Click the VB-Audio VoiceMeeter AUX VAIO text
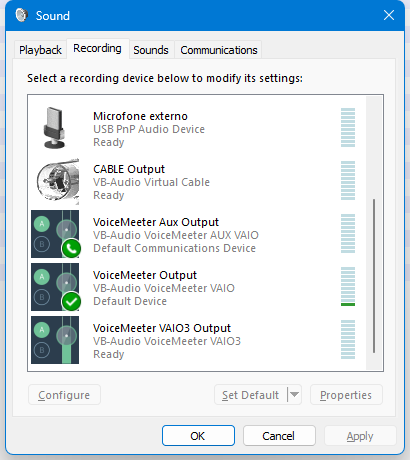Viewport: 410px width, 460px height. coord(176,235)
